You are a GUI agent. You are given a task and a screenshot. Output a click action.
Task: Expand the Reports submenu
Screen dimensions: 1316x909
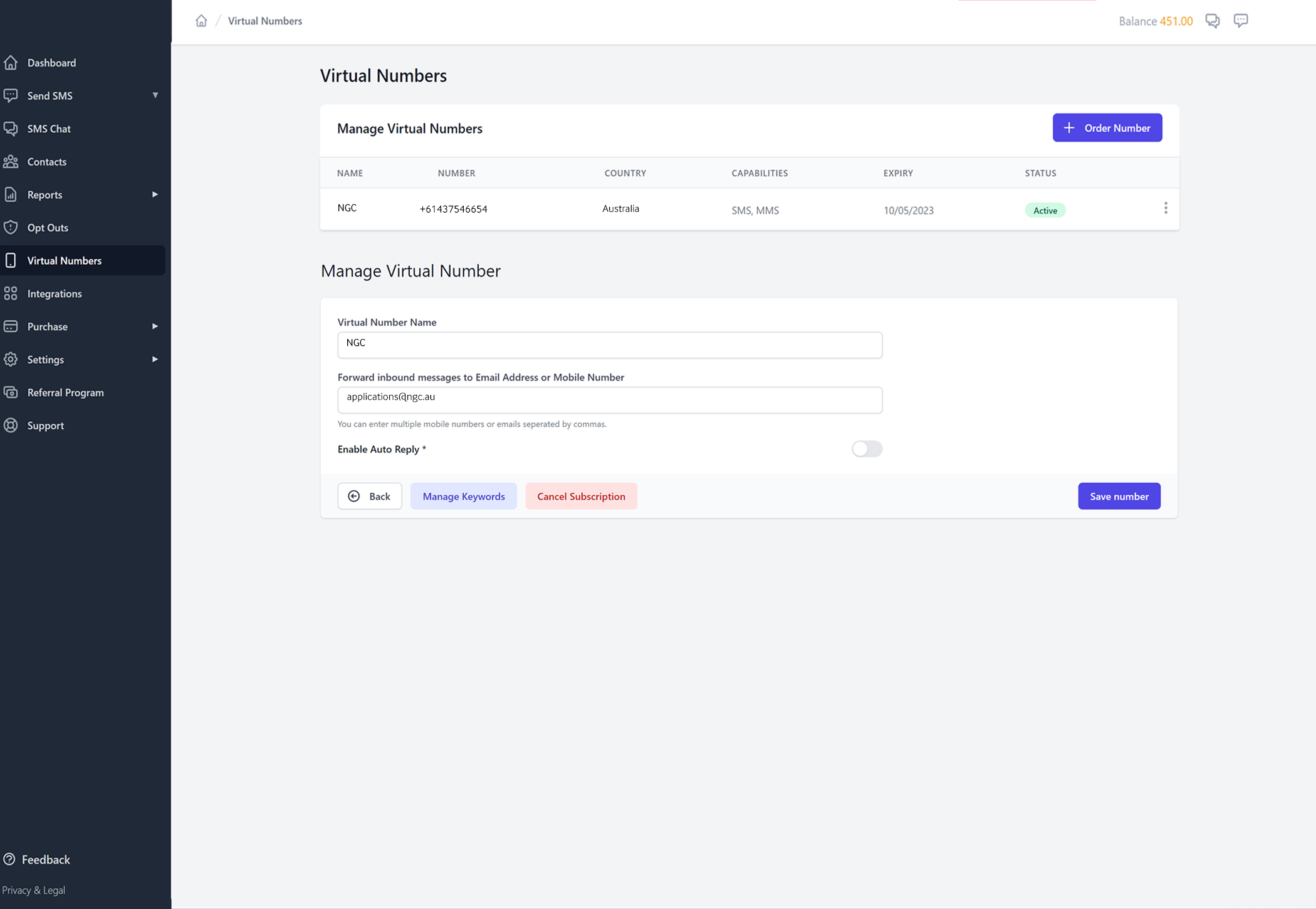tap(155, 194)
